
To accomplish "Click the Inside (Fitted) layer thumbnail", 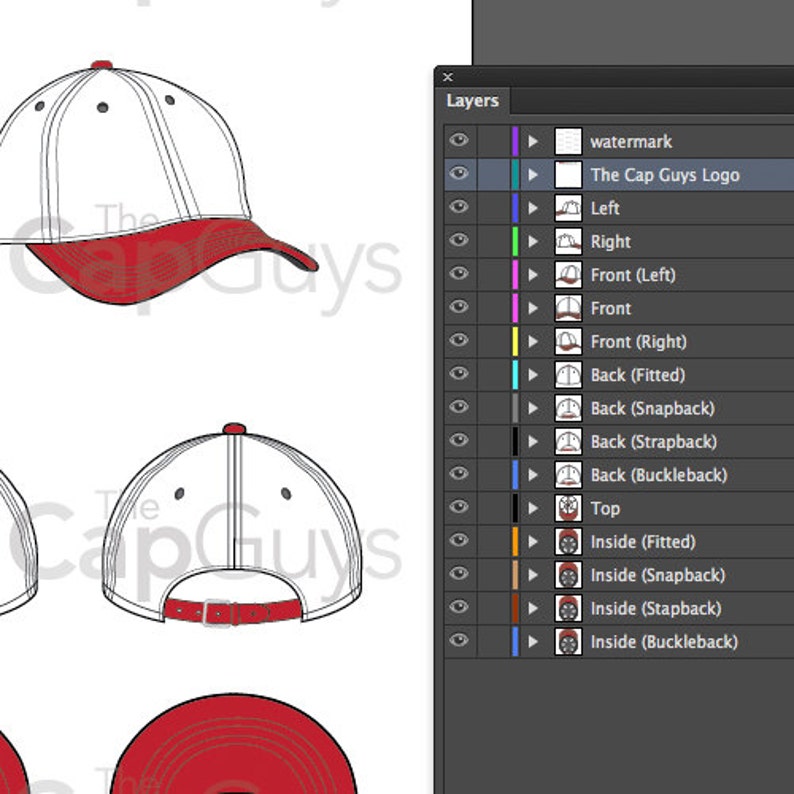I will (568, 542).
